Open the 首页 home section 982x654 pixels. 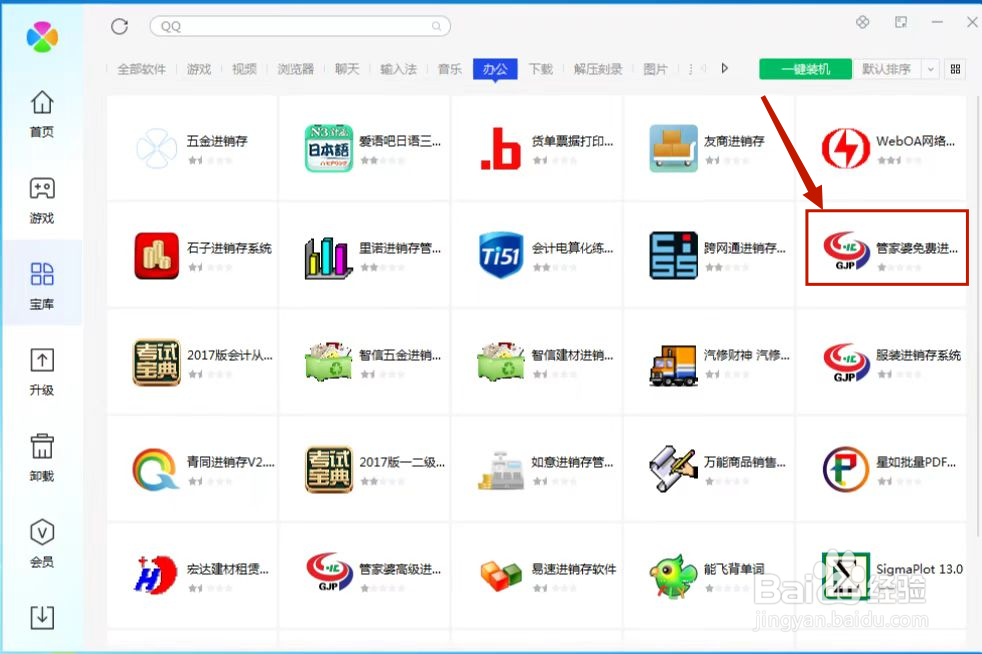coord(42,113)
